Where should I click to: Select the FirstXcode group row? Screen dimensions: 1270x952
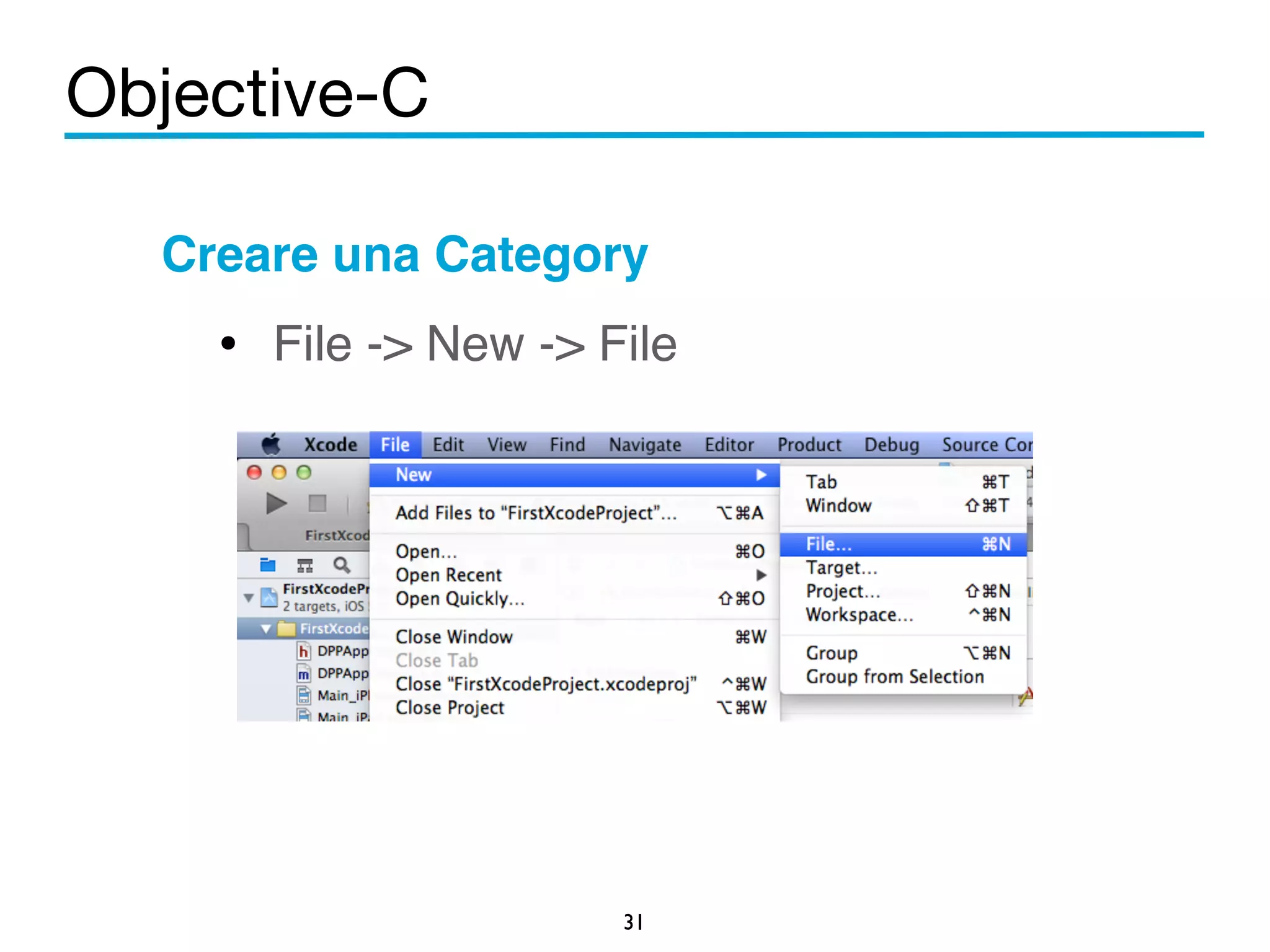[x=303, y=628]
